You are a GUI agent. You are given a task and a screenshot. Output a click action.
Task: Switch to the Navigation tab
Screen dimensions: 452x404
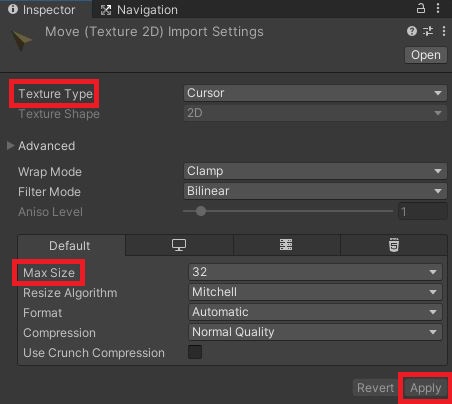tap(139, 10)
